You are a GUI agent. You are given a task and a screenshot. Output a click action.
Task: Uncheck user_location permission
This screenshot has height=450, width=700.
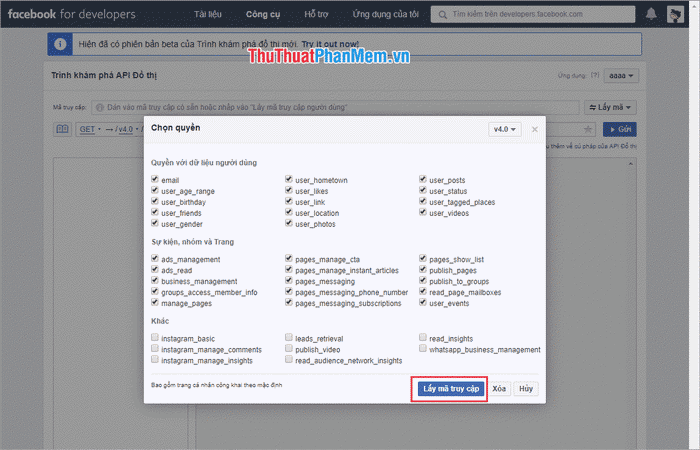coord(289,212)
